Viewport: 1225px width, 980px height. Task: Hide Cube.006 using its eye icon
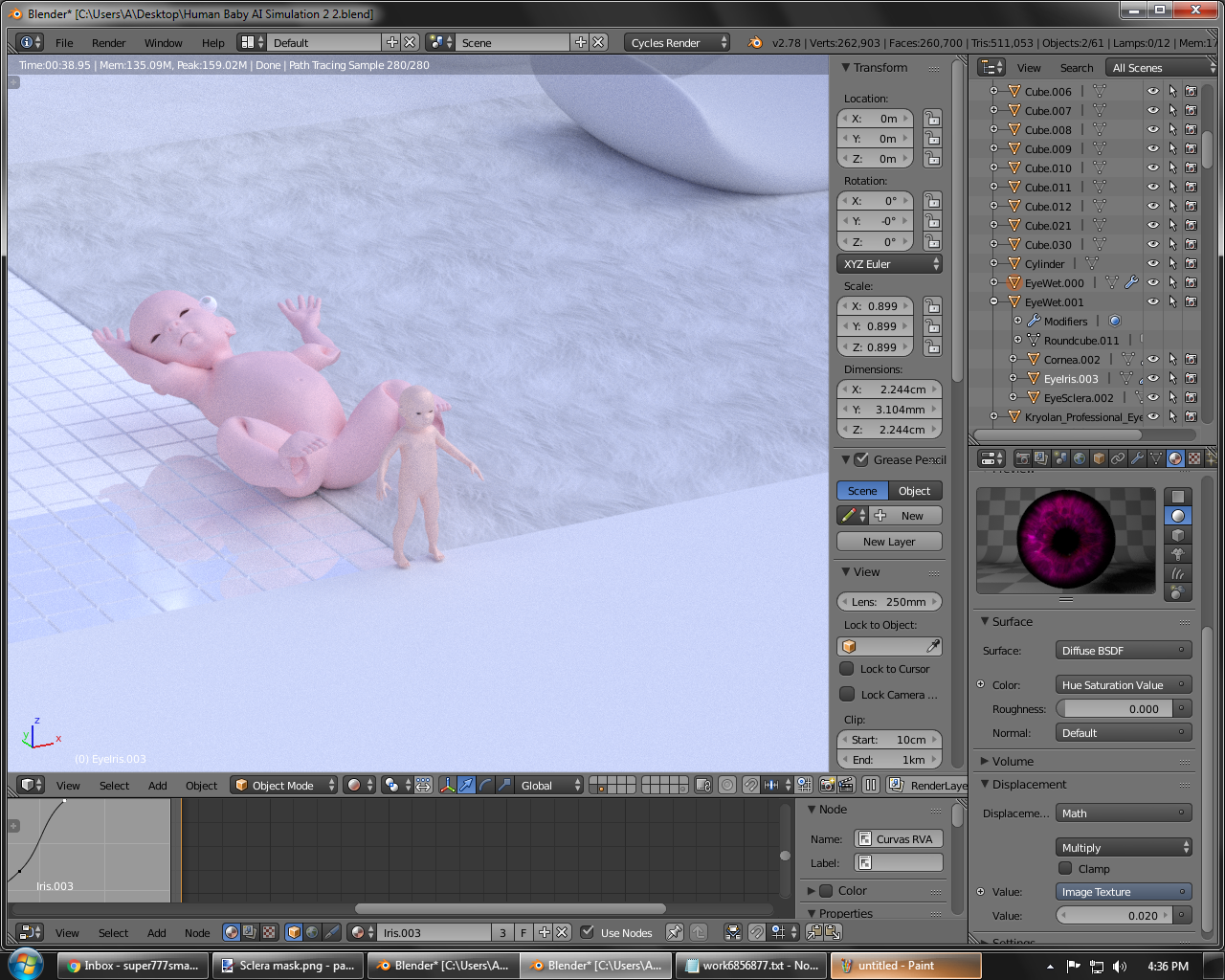[x=1153, y=92]
